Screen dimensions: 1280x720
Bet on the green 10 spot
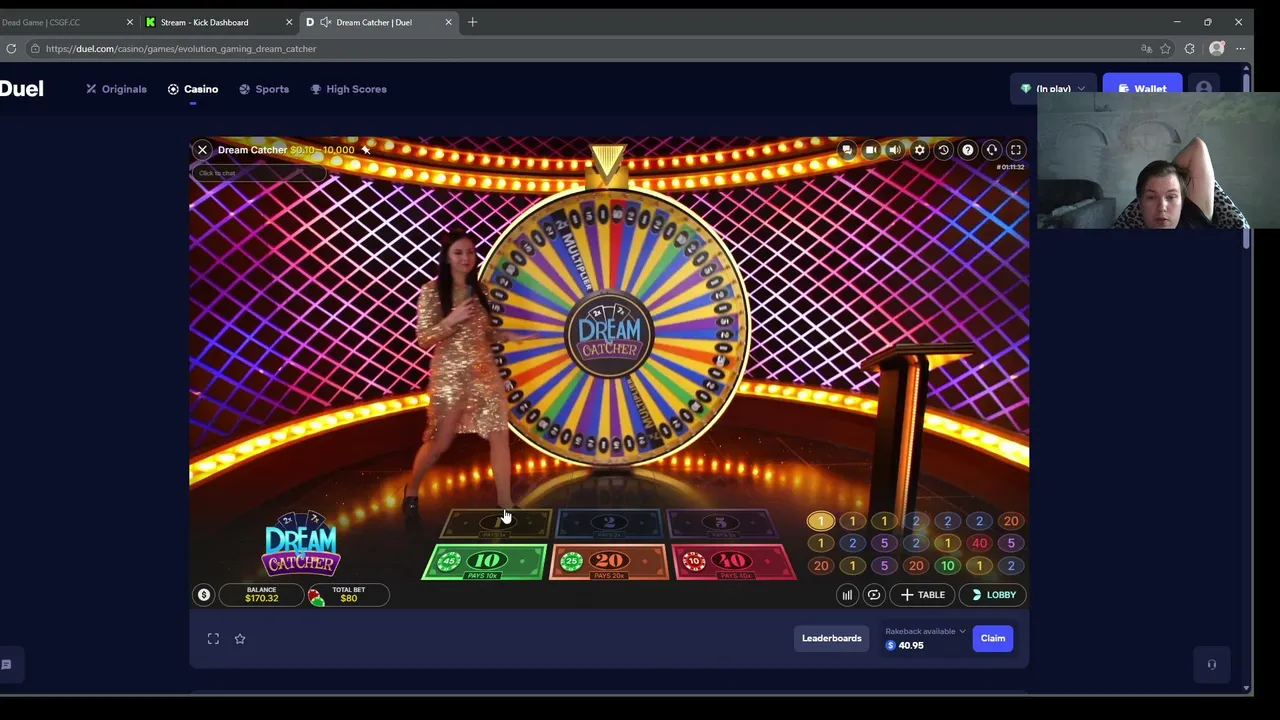485,563
